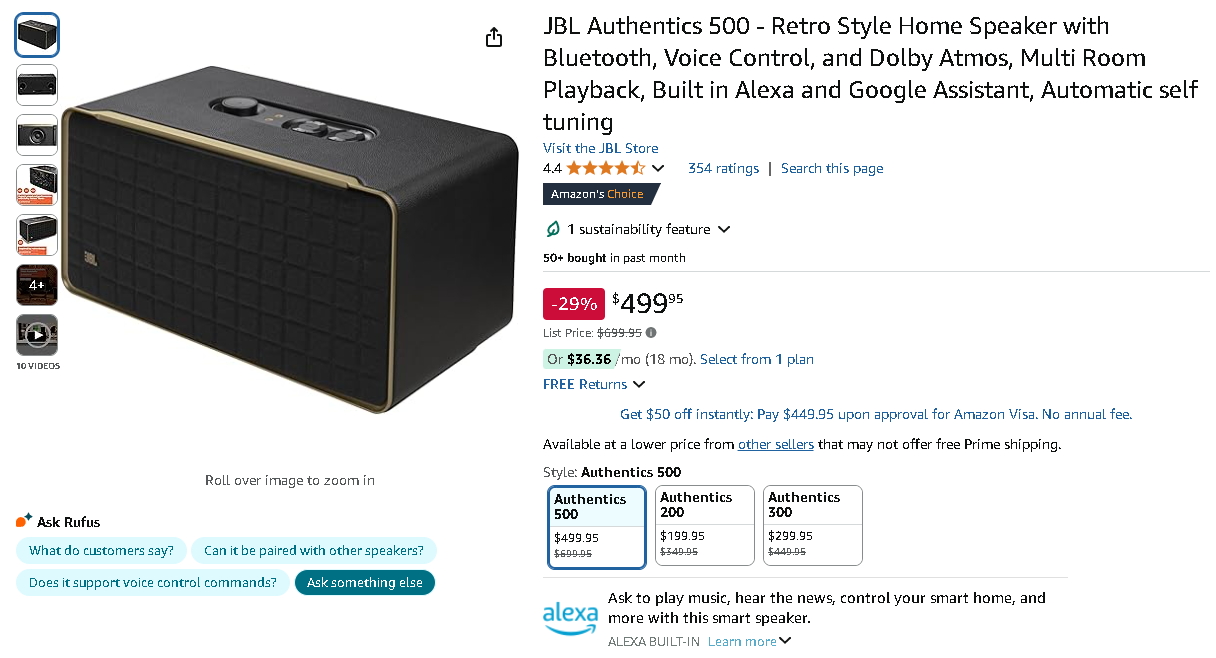Select the Authentics 300 style option

point(812,525)
